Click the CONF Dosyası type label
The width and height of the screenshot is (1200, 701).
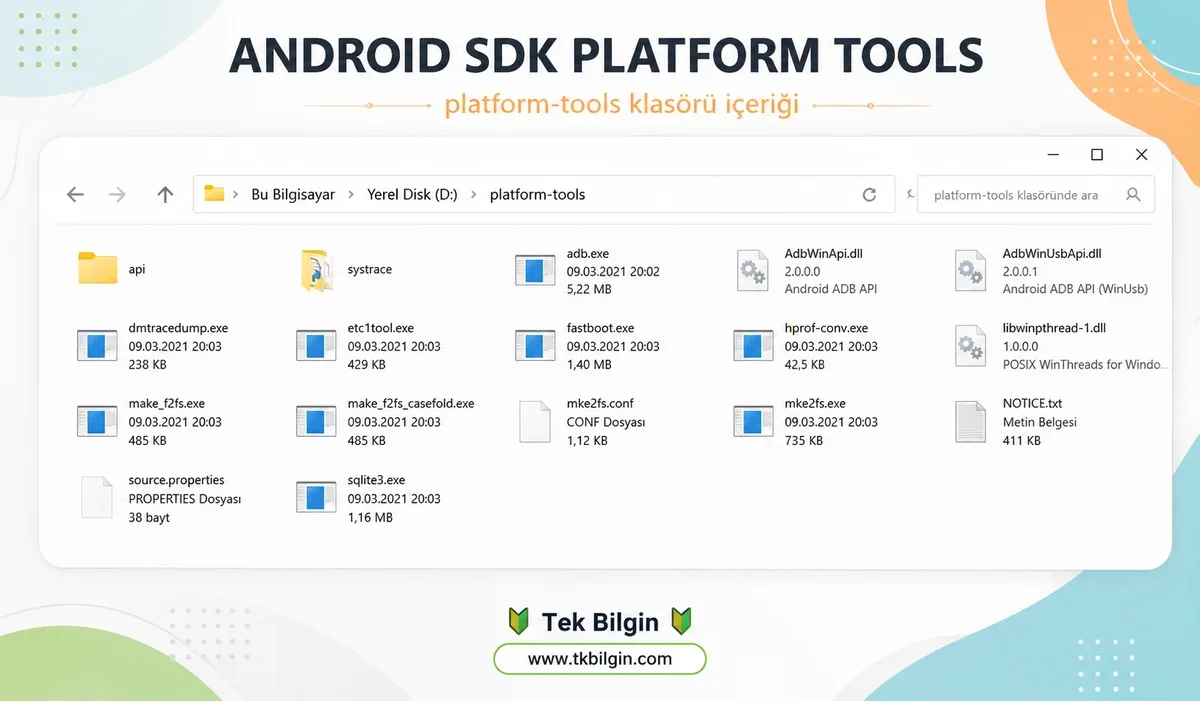click(606, 422)
